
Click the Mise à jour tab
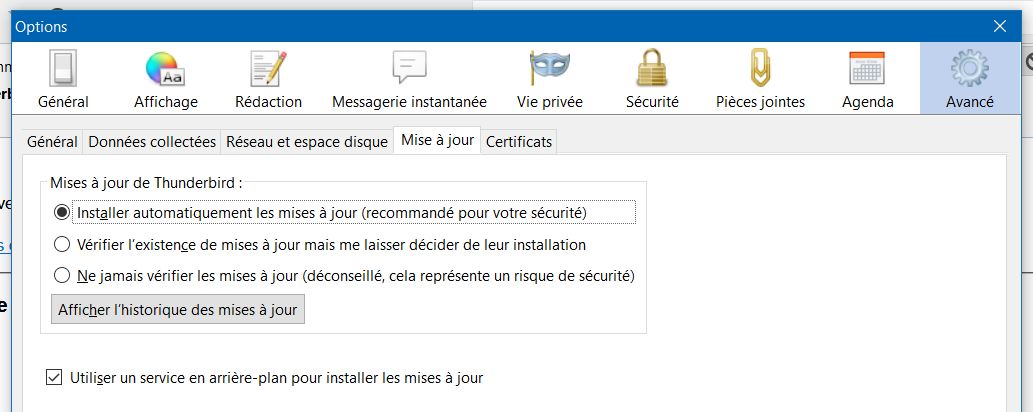point(437,140)
